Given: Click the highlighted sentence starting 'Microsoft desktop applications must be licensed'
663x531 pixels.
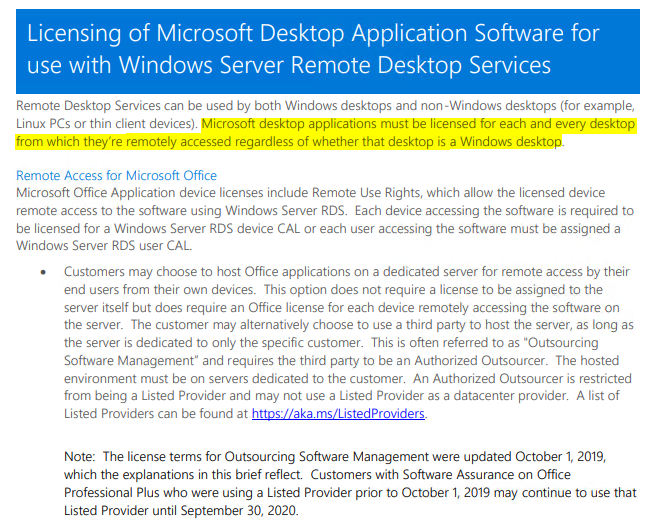Looking at the screenshot, I should pos(326,133).
